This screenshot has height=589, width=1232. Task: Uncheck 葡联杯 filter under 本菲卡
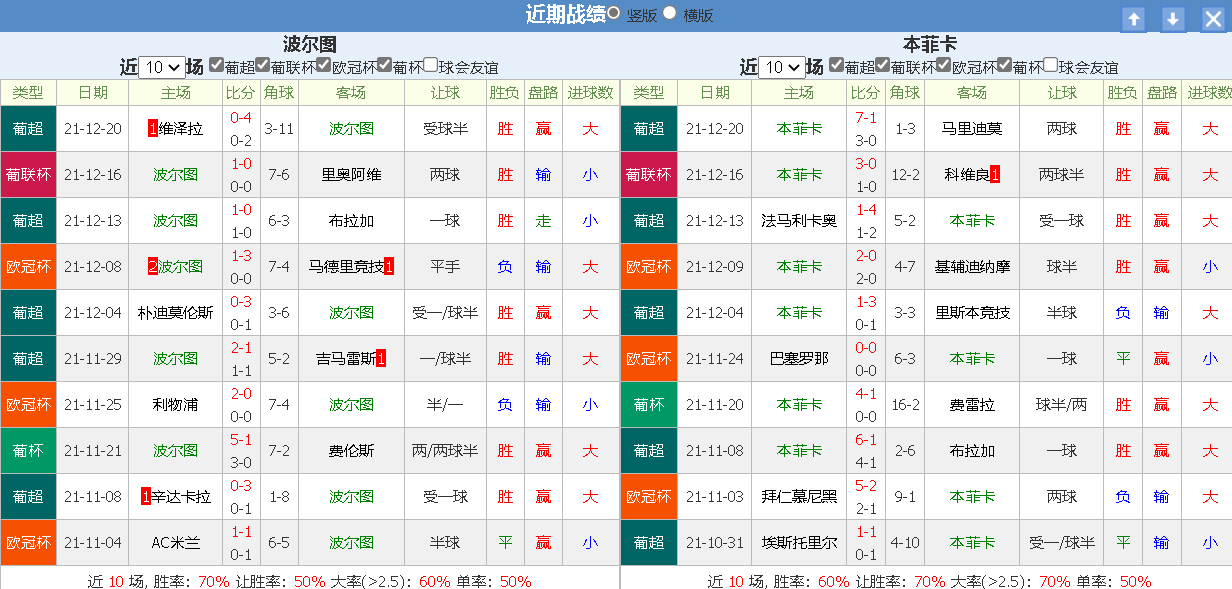coord(882,65)
